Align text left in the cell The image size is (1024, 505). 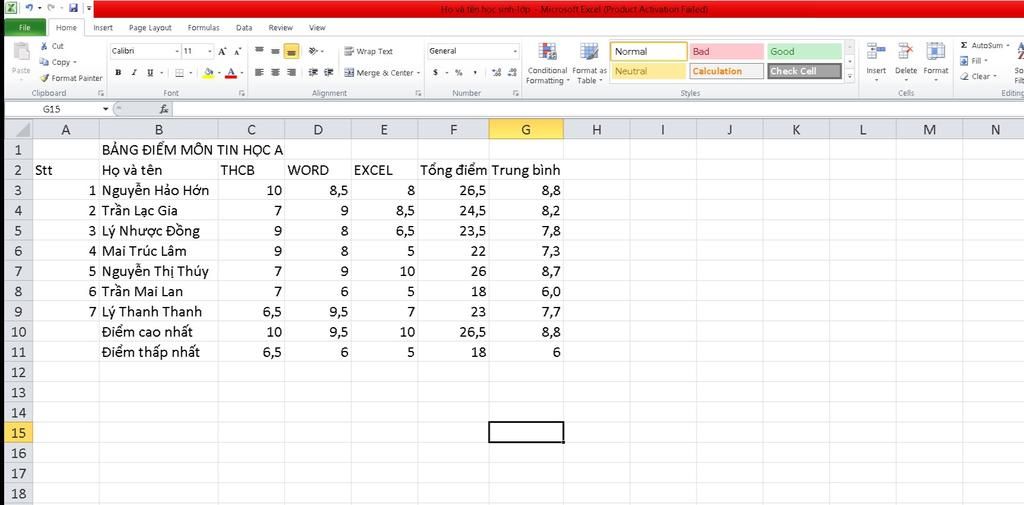(259, 73)
